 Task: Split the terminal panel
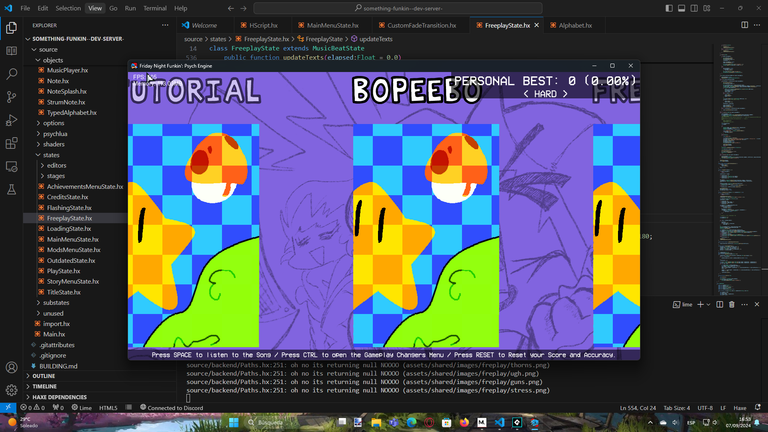pos(720,305)
